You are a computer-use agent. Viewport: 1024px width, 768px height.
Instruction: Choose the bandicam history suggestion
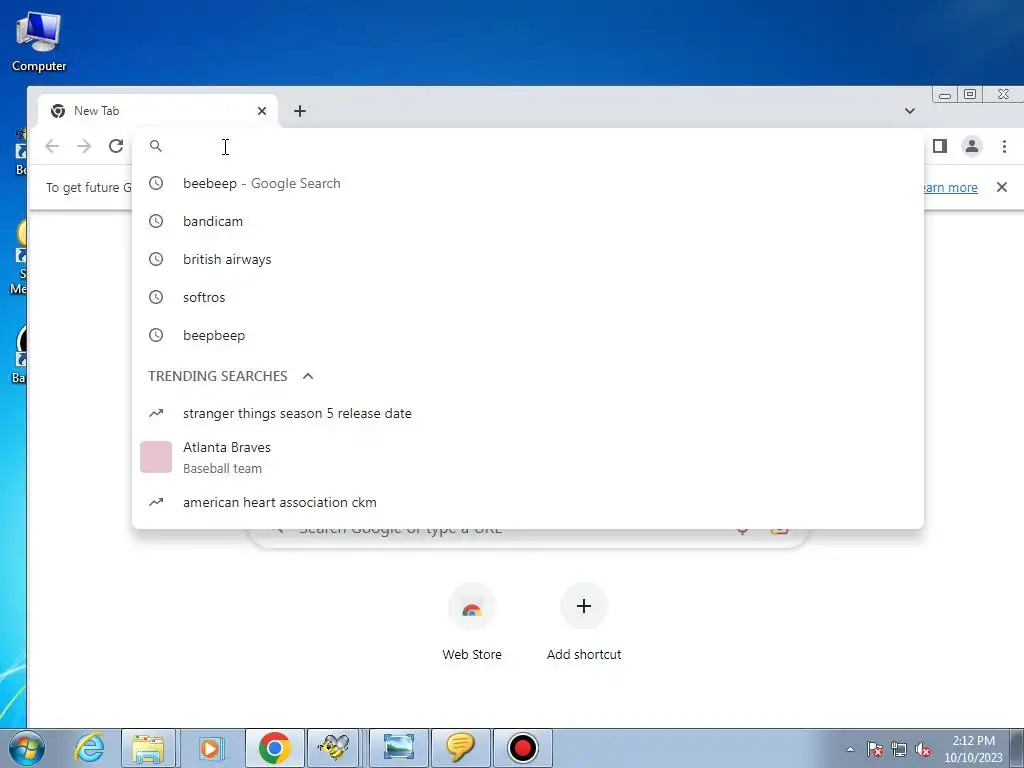tap(528, 221)
